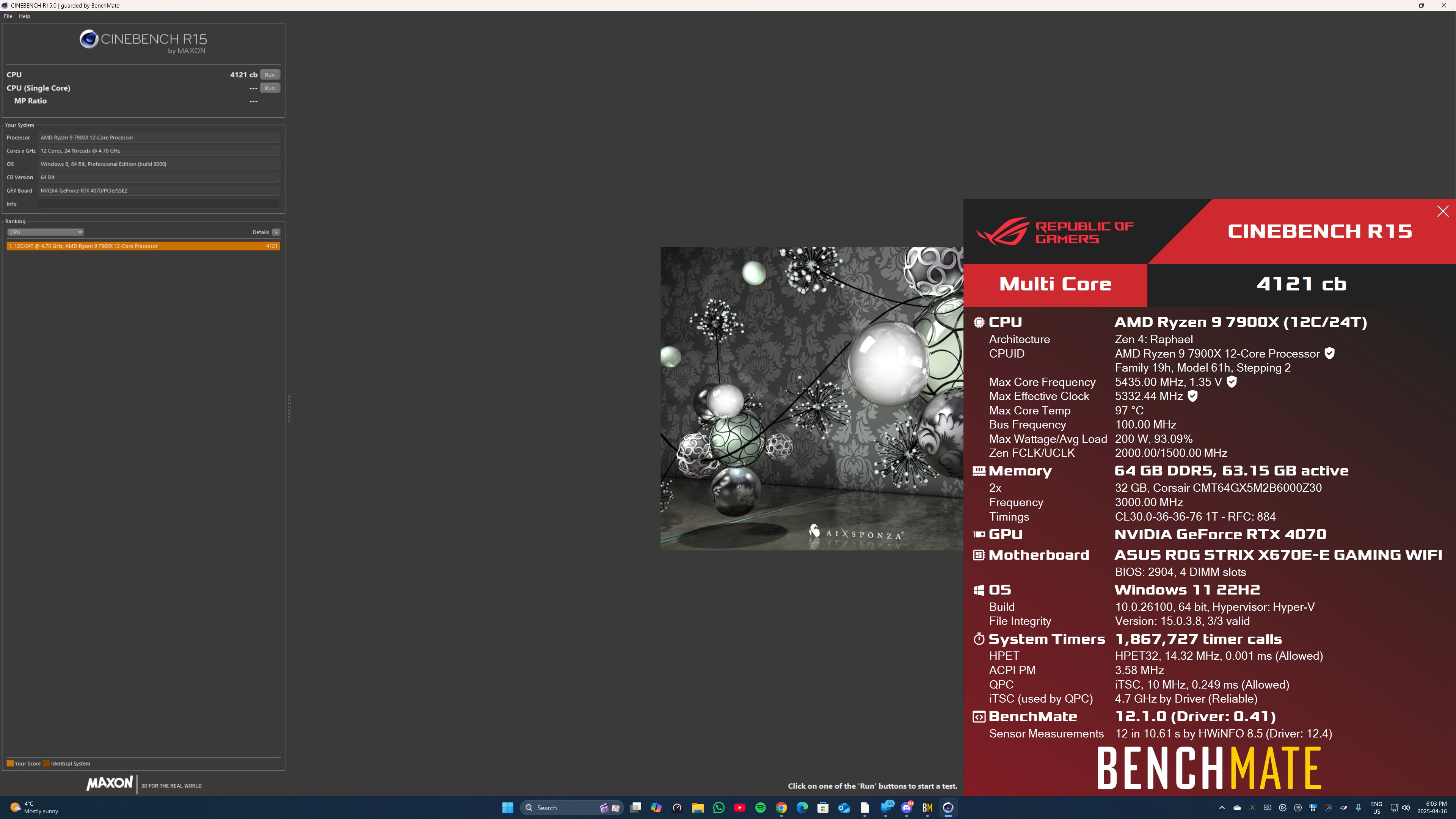This screenshot has width=1456, height=819.
Task: Click the System Timers stopwatch icon
Action: pyautogui.click(x=979, y=639)
